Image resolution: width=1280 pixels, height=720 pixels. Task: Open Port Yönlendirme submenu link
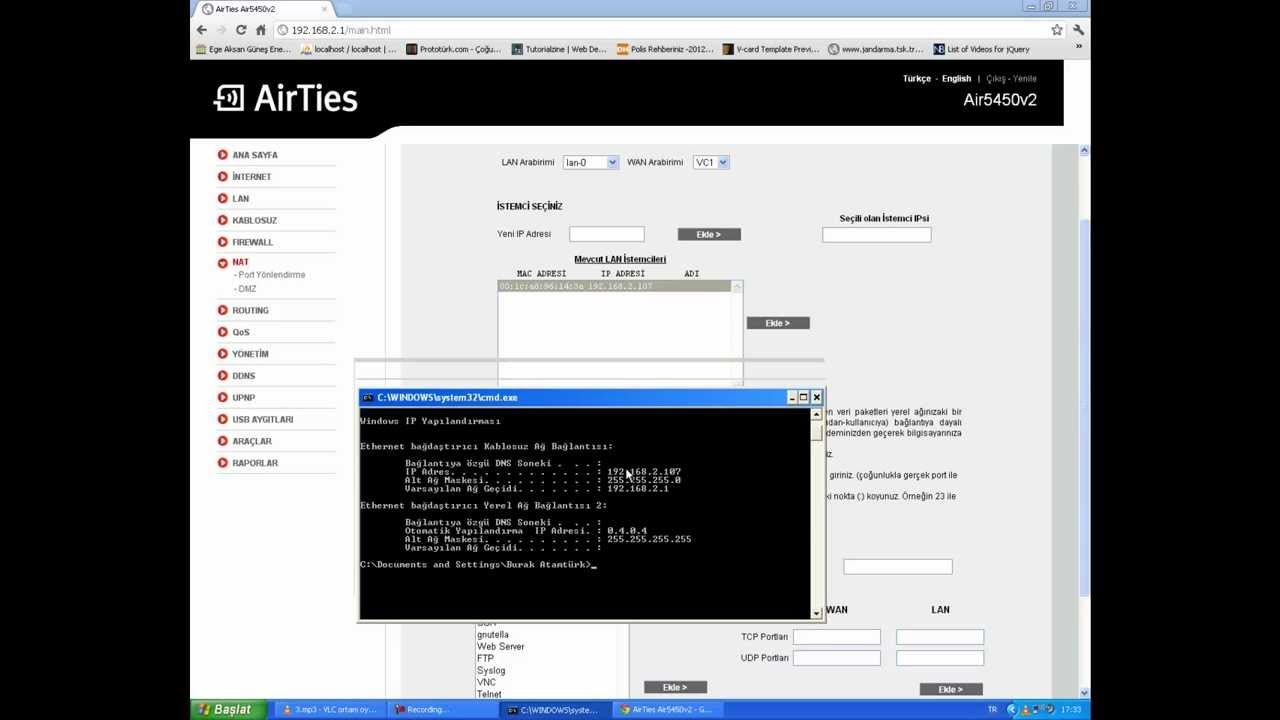[x=272, y=275]
